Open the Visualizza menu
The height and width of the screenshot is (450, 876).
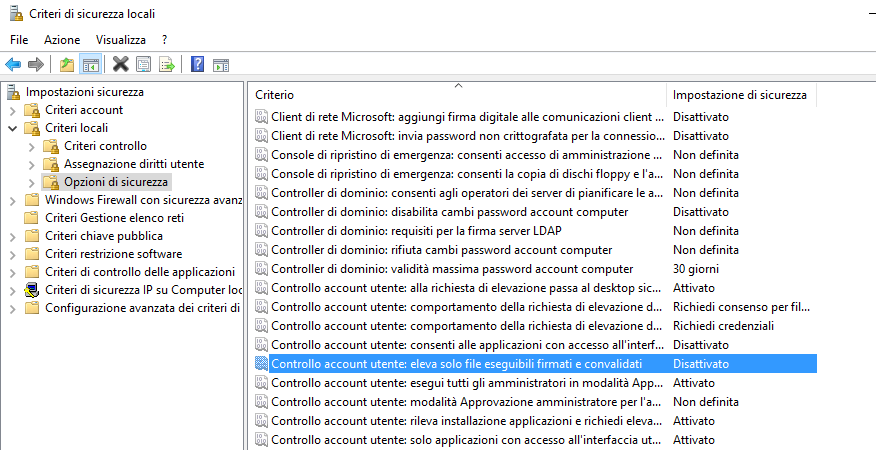pyautogui.click(x=120, y=39)
